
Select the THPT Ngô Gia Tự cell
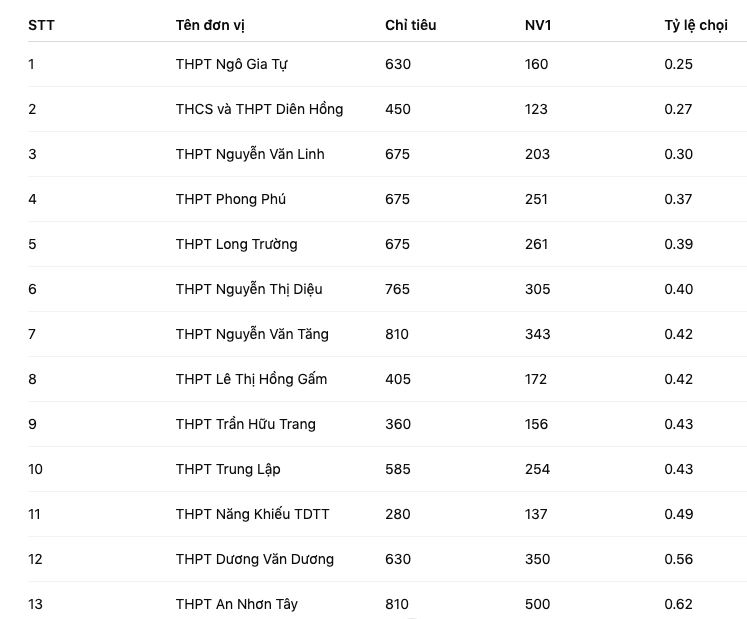tap(232, 64)
